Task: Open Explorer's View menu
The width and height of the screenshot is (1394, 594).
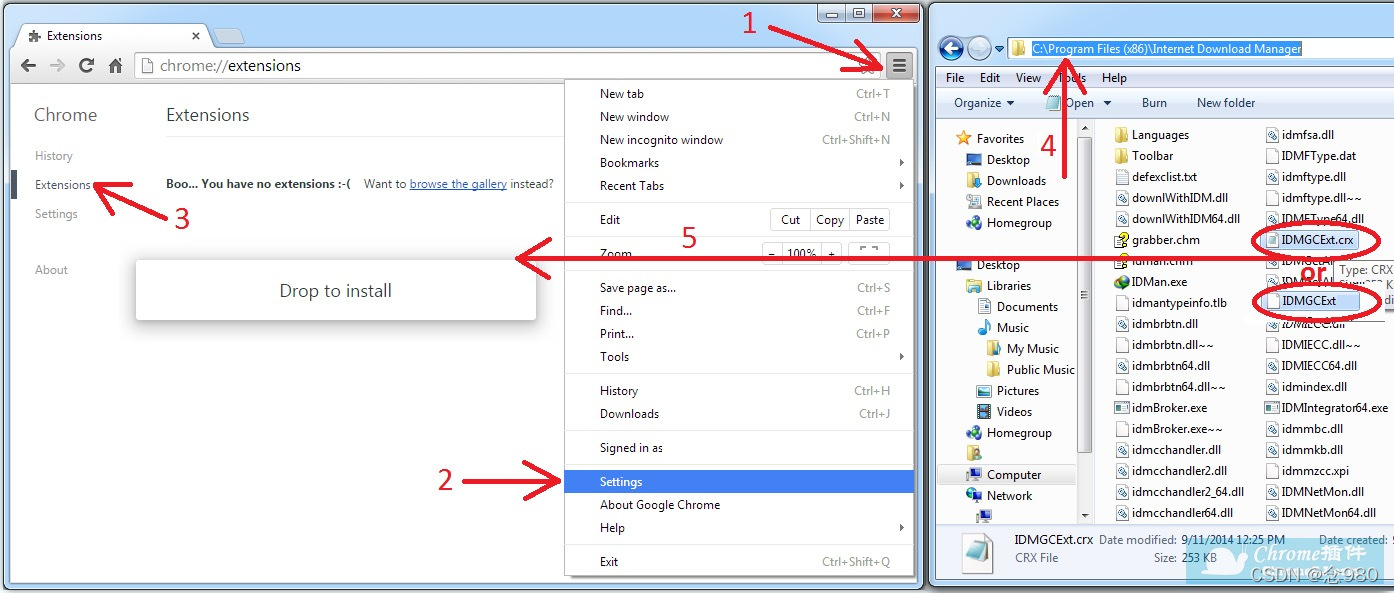Action: point(1028,78)
